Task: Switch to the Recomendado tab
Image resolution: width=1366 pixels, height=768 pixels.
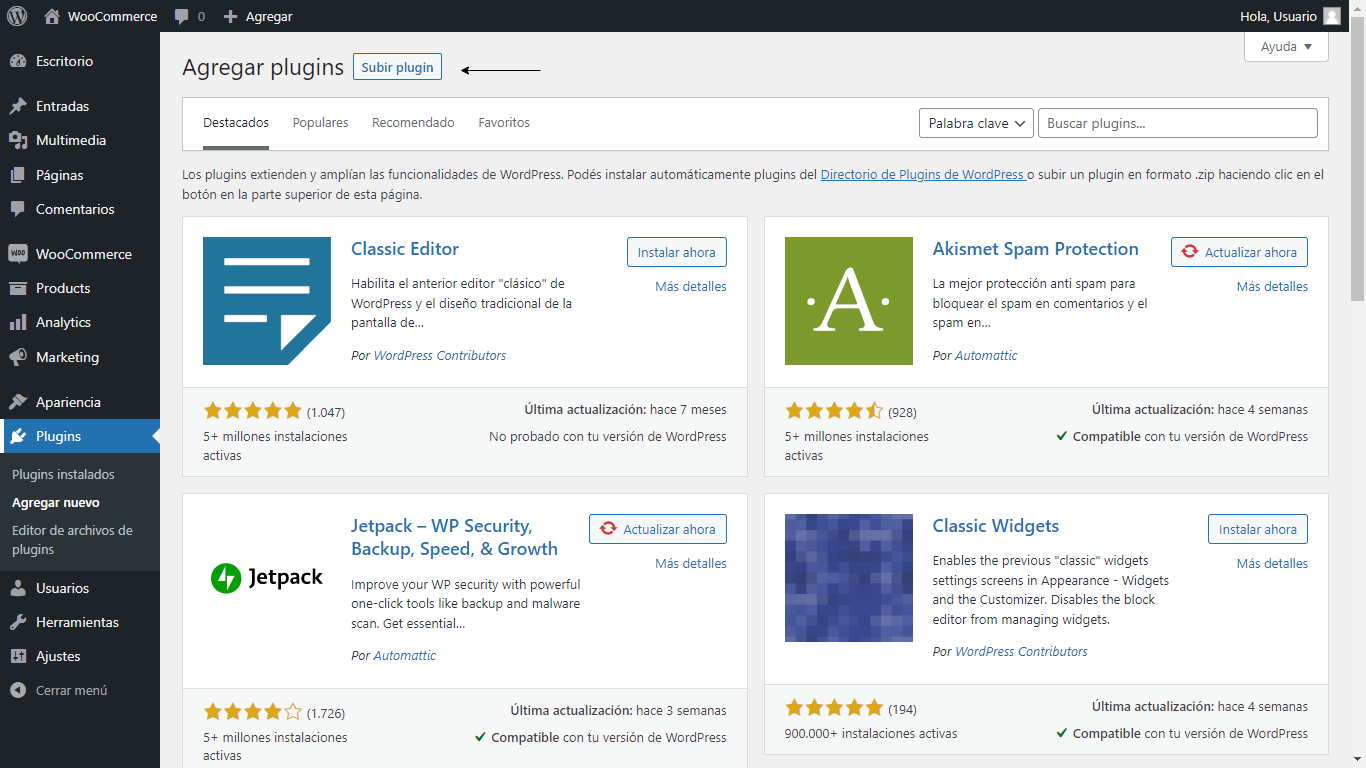Action: pyautogui.click(x=413, y=123)
